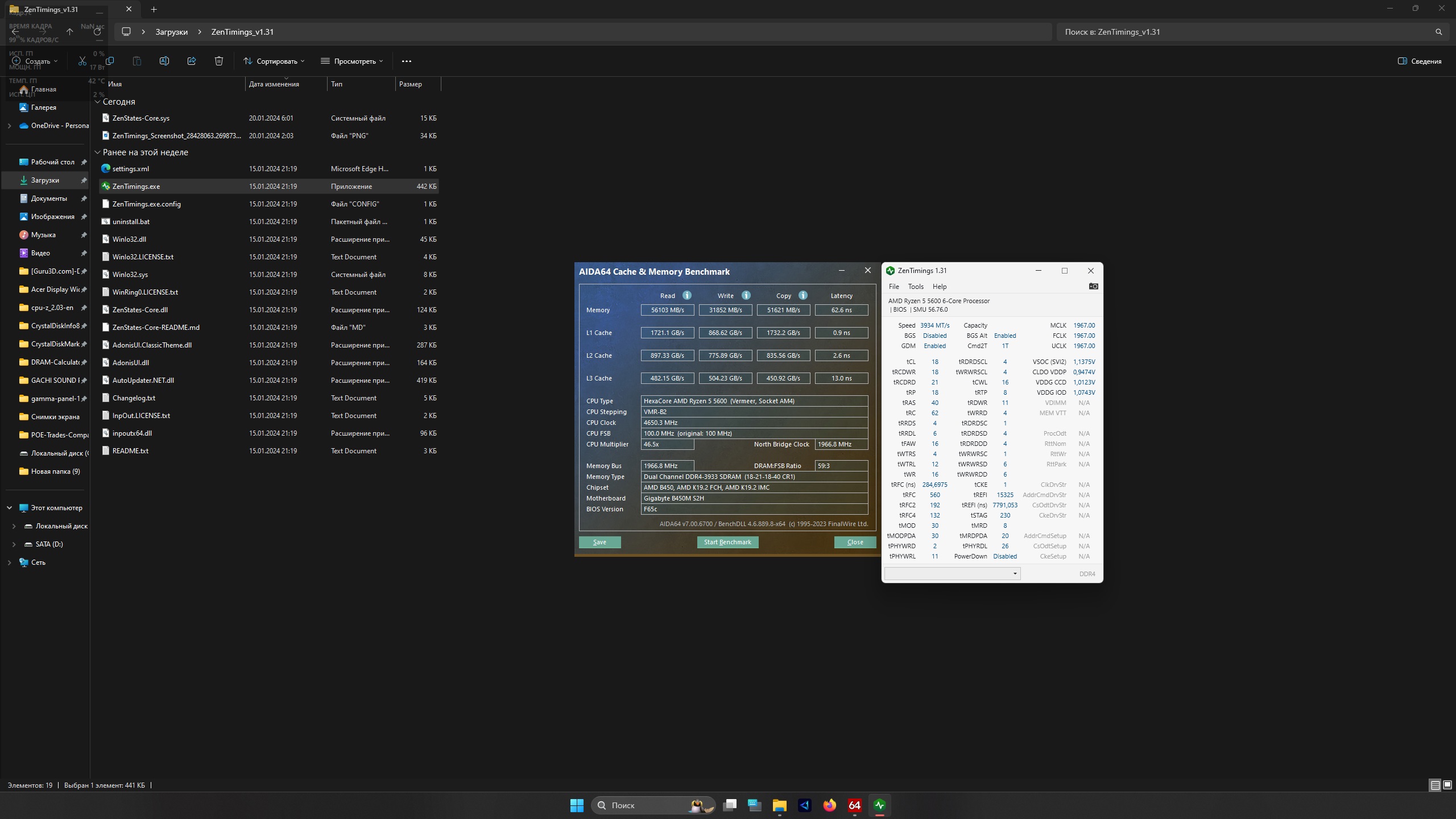Collapse Этот компьютер tree node
The image size is (1456, 819).
(x=10, y=508)
